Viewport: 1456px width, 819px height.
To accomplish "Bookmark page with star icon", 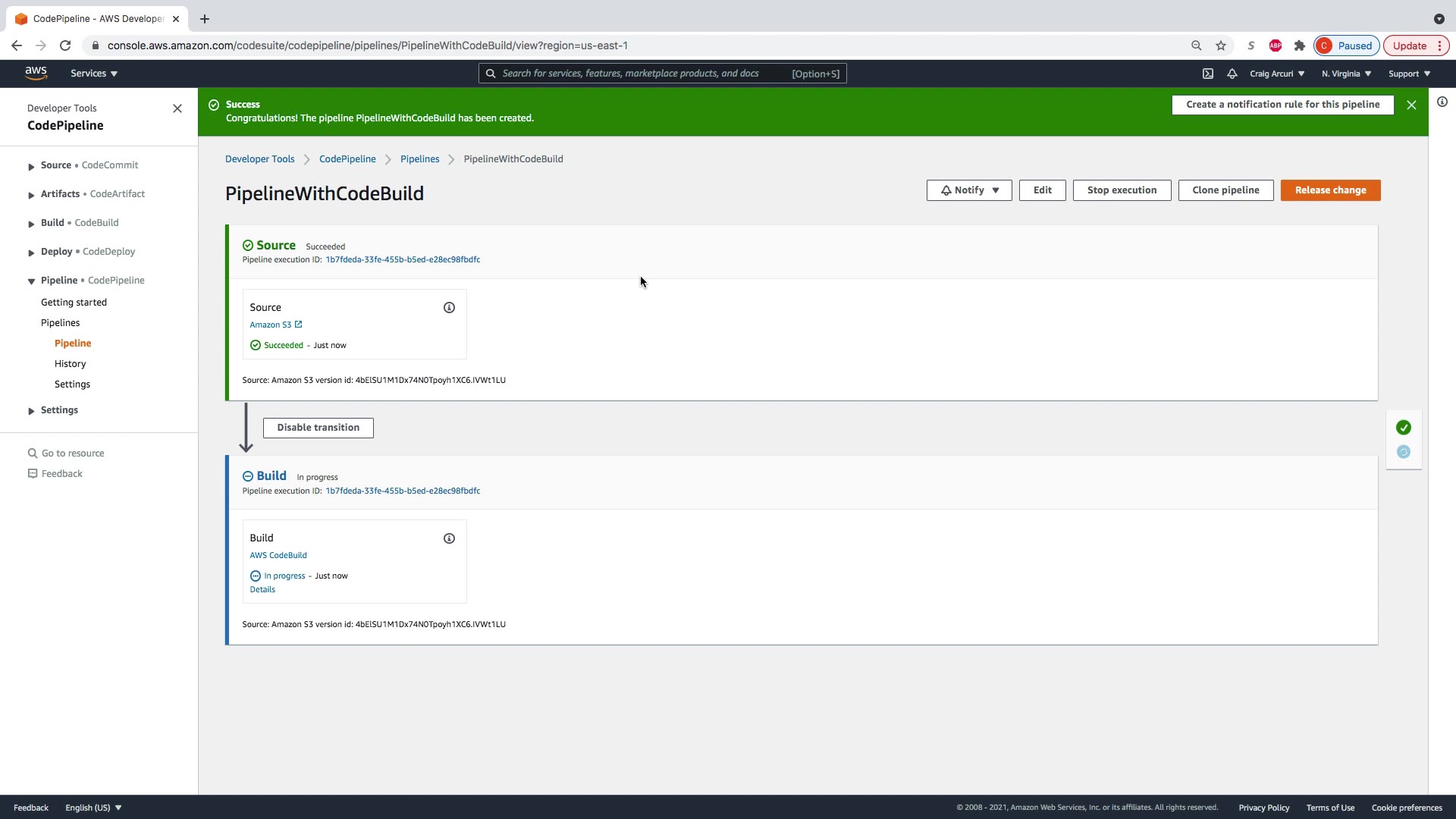I will [x=1221, y=45].
